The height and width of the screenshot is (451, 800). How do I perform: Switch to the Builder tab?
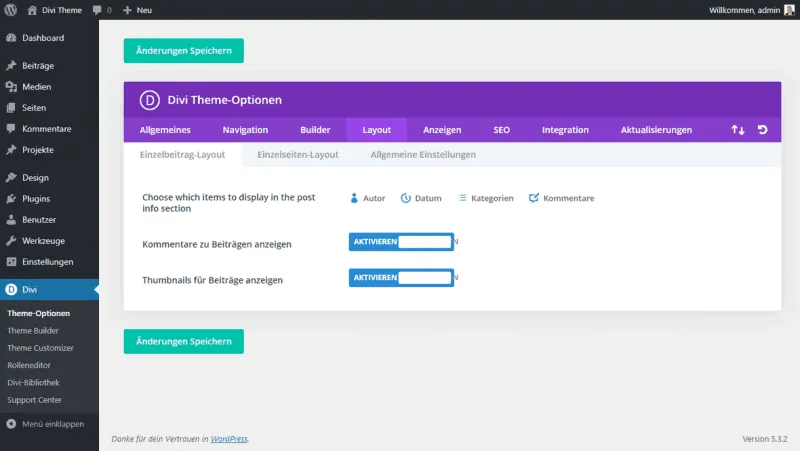coord(315,130)
